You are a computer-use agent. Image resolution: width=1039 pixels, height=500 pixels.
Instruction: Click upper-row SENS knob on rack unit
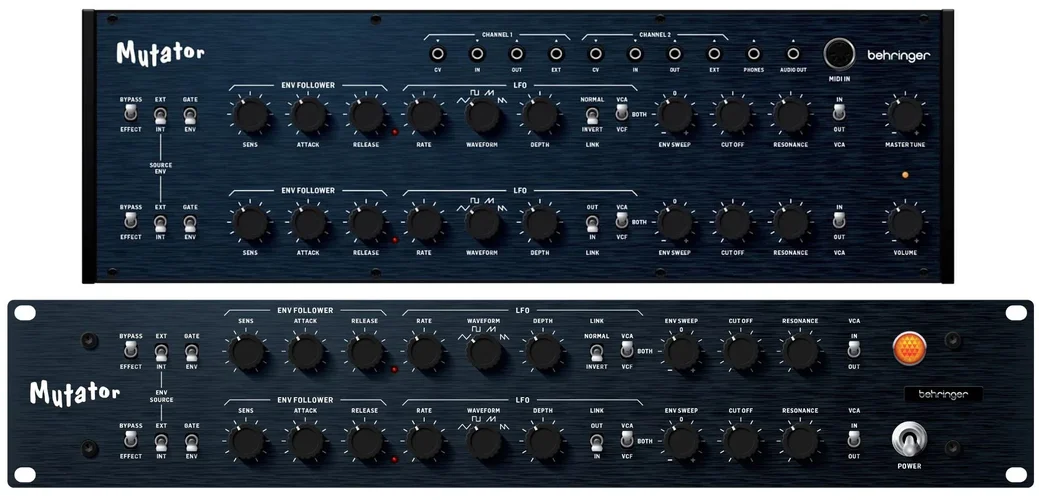(246, 352)
